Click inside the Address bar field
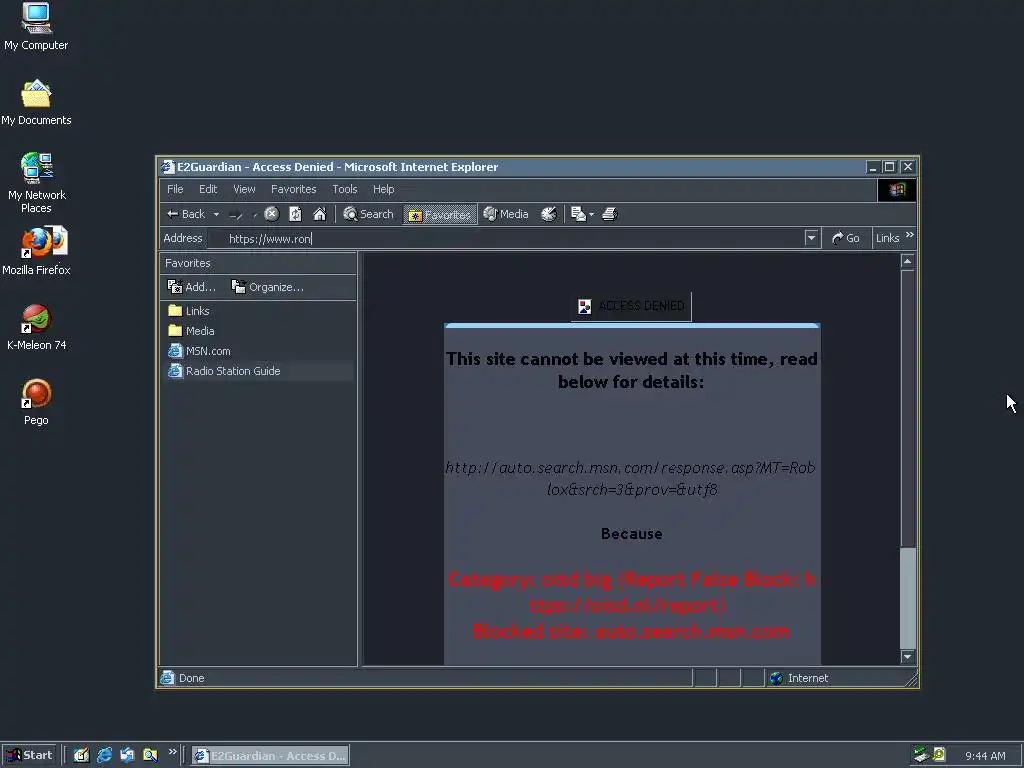Image resolution: width=1024 pixels, height=768 pixels. (x=506, y=238)
